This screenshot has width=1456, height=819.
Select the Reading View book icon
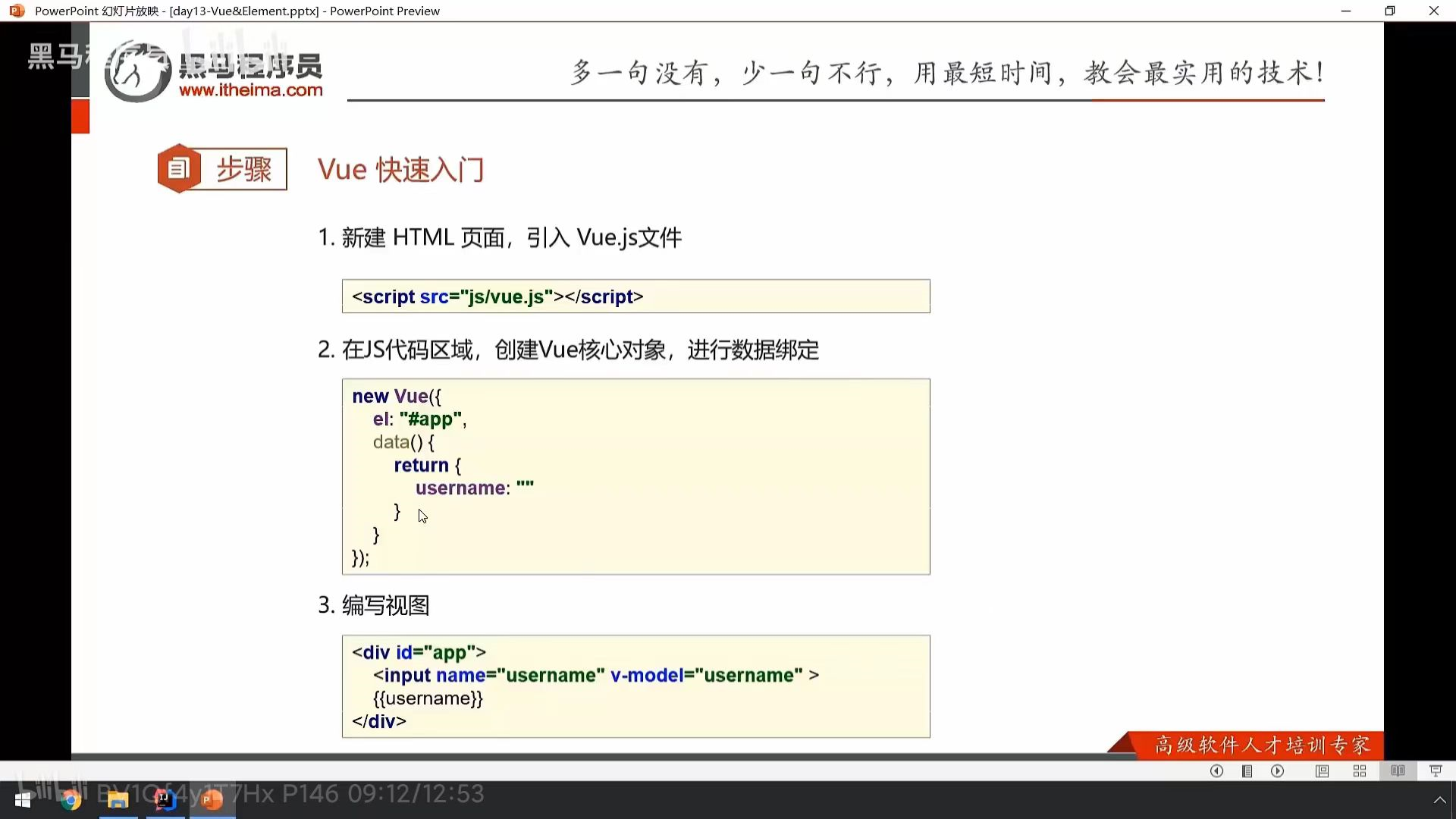pyautogui.click(x=1398, y=771)
